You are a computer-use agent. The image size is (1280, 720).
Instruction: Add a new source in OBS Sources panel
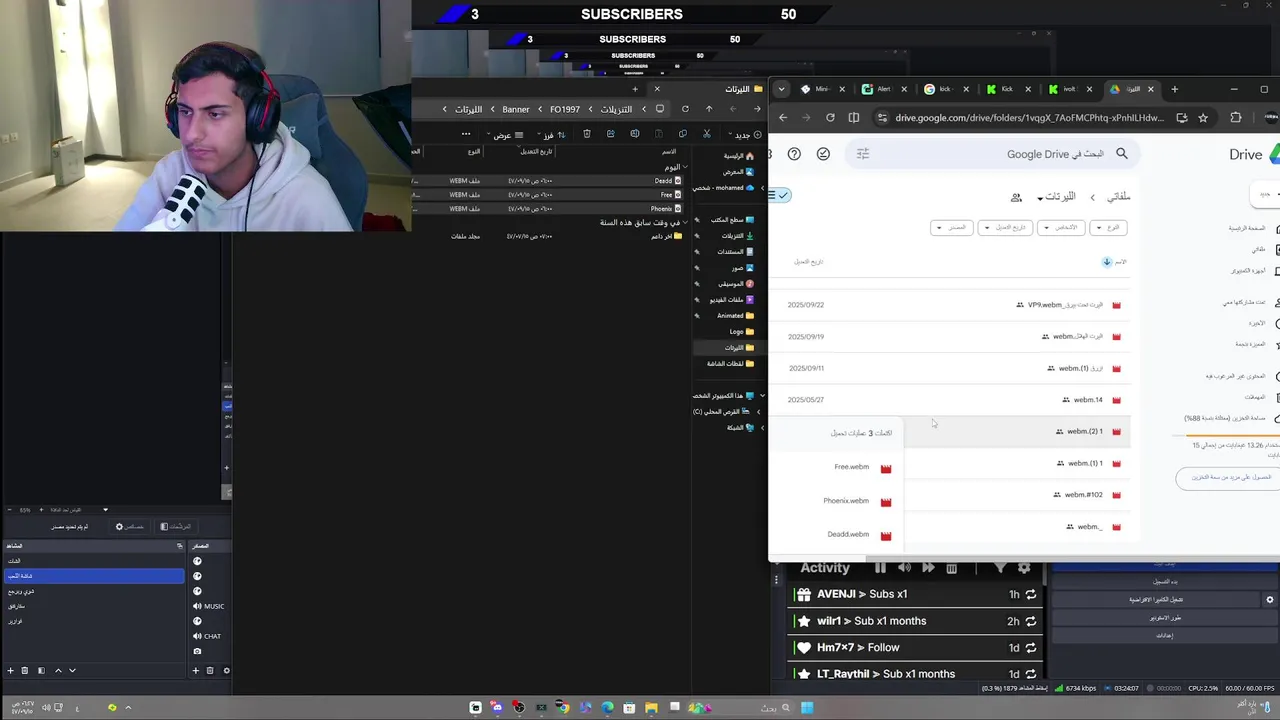pos(196,671)
